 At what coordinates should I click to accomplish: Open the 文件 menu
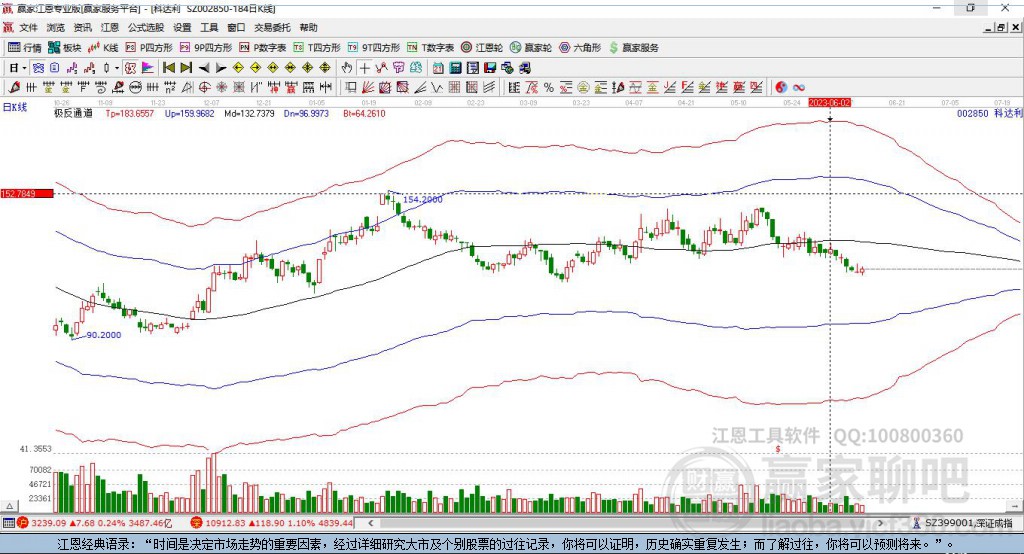coord(28,27)
